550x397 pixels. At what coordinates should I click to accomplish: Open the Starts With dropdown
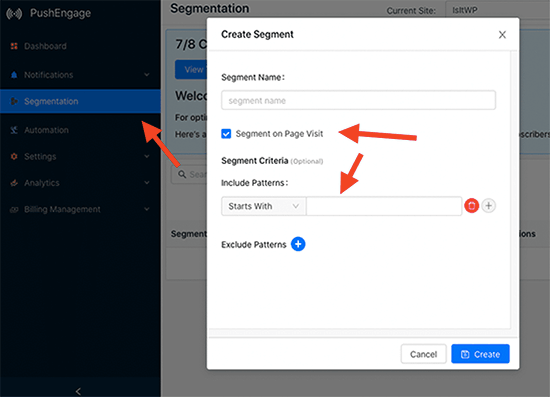coord(263,206)
